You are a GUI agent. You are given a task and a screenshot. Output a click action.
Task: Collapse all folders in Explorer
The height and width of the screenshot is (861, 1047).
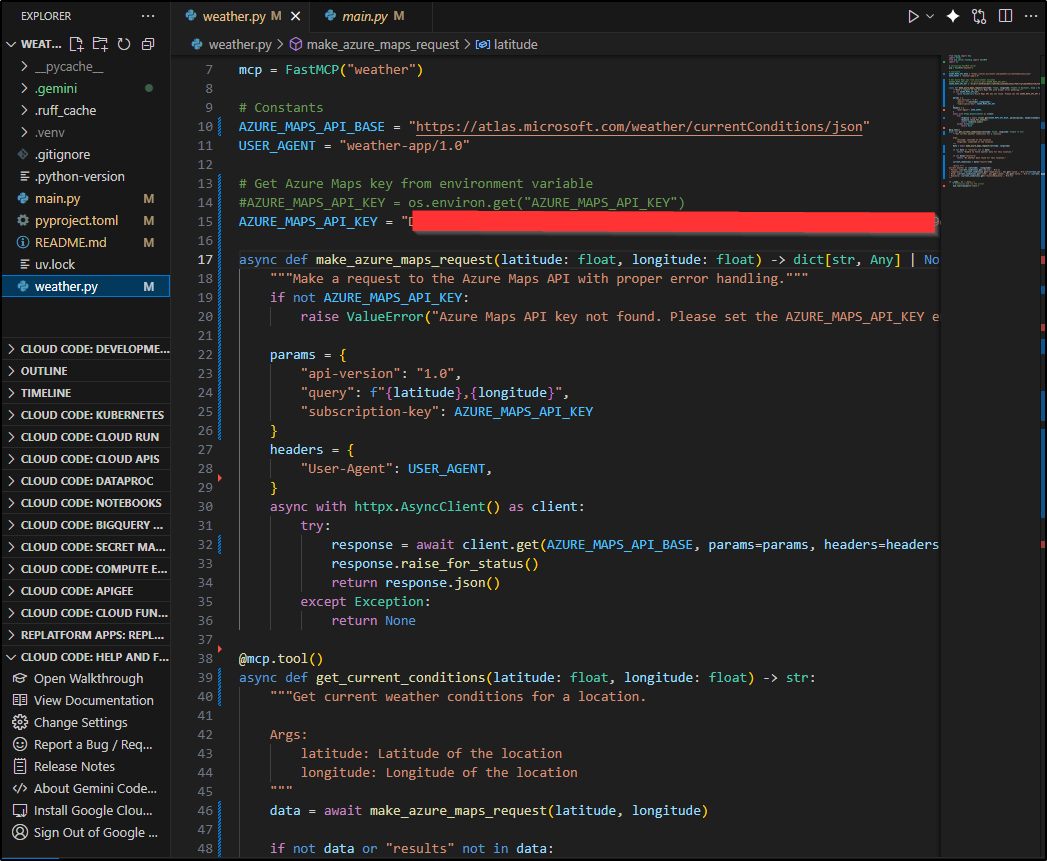pyautogui.click(x=148, y=44)
